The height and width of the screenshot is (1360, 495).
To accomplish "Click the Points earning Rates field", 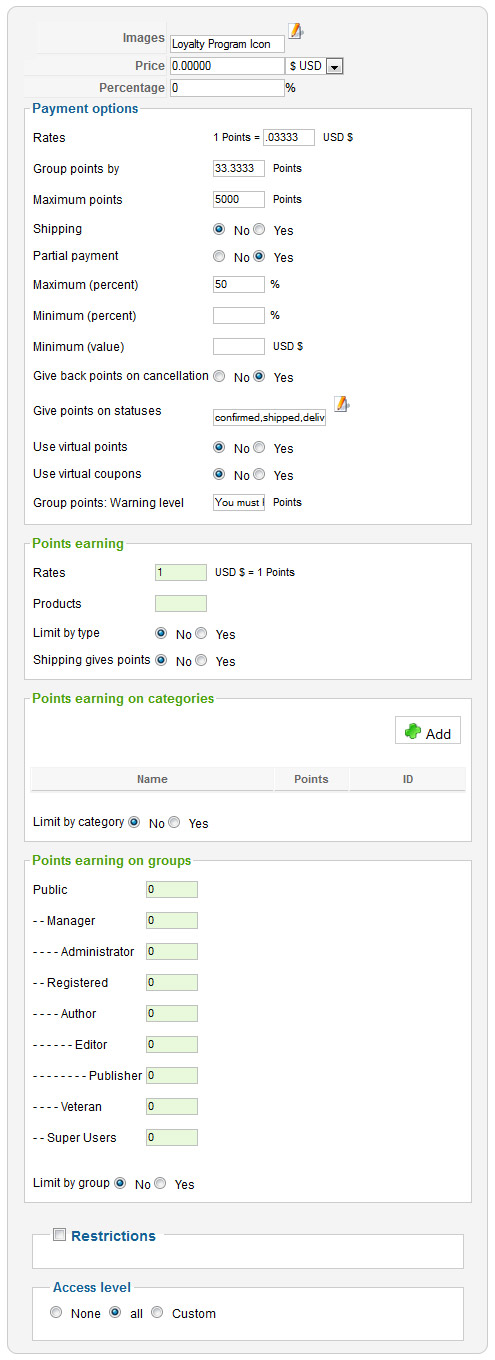I will tap(181, 573).
